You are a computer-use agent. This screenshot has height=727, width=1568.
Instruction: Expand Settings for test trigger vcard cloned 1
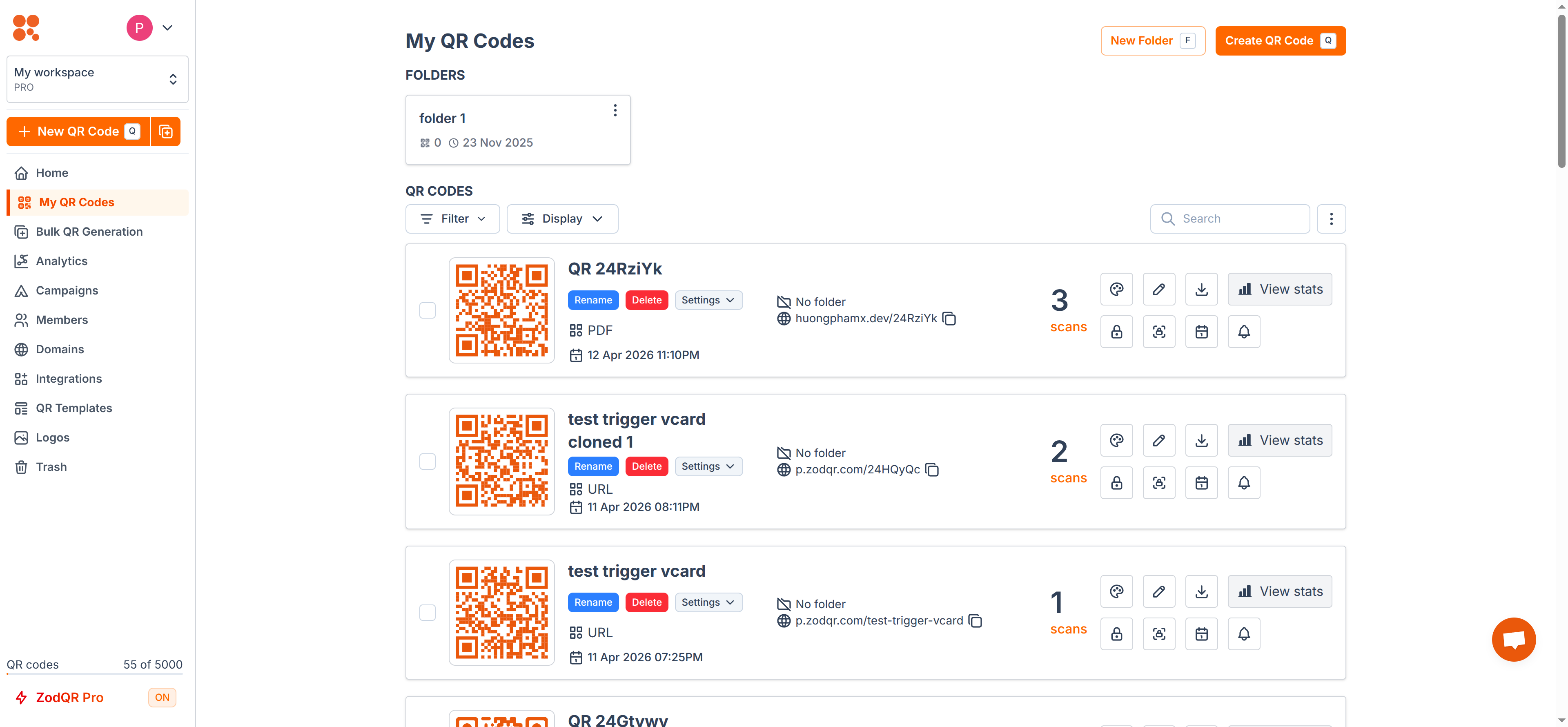(x=708, y=466)
